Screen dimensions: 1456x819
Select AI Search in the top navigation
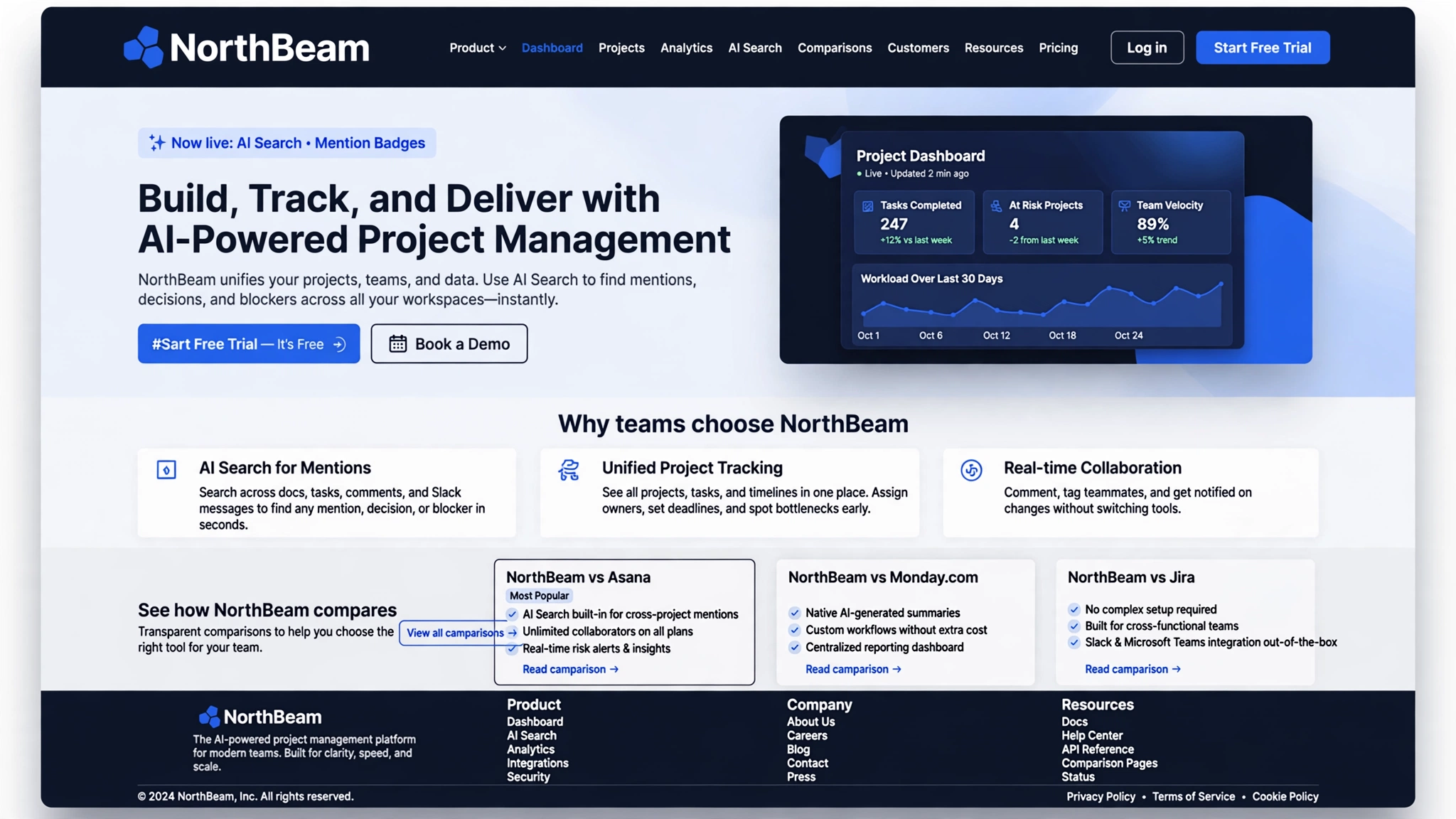(755, 48)
